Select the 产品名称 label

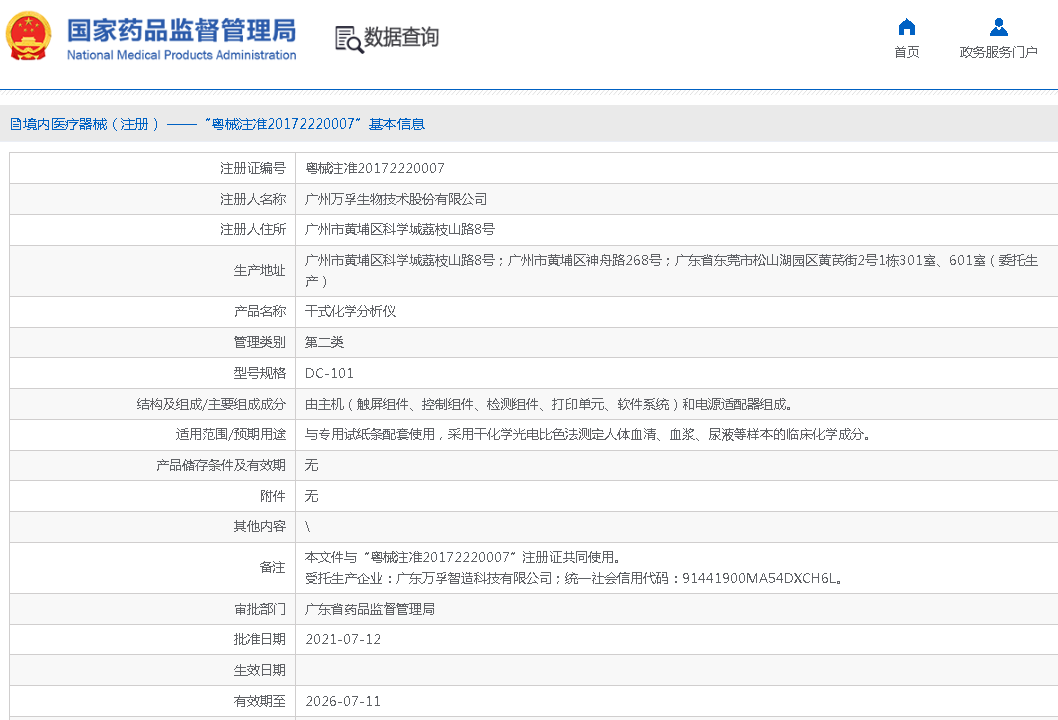click(x=260, y=311)
